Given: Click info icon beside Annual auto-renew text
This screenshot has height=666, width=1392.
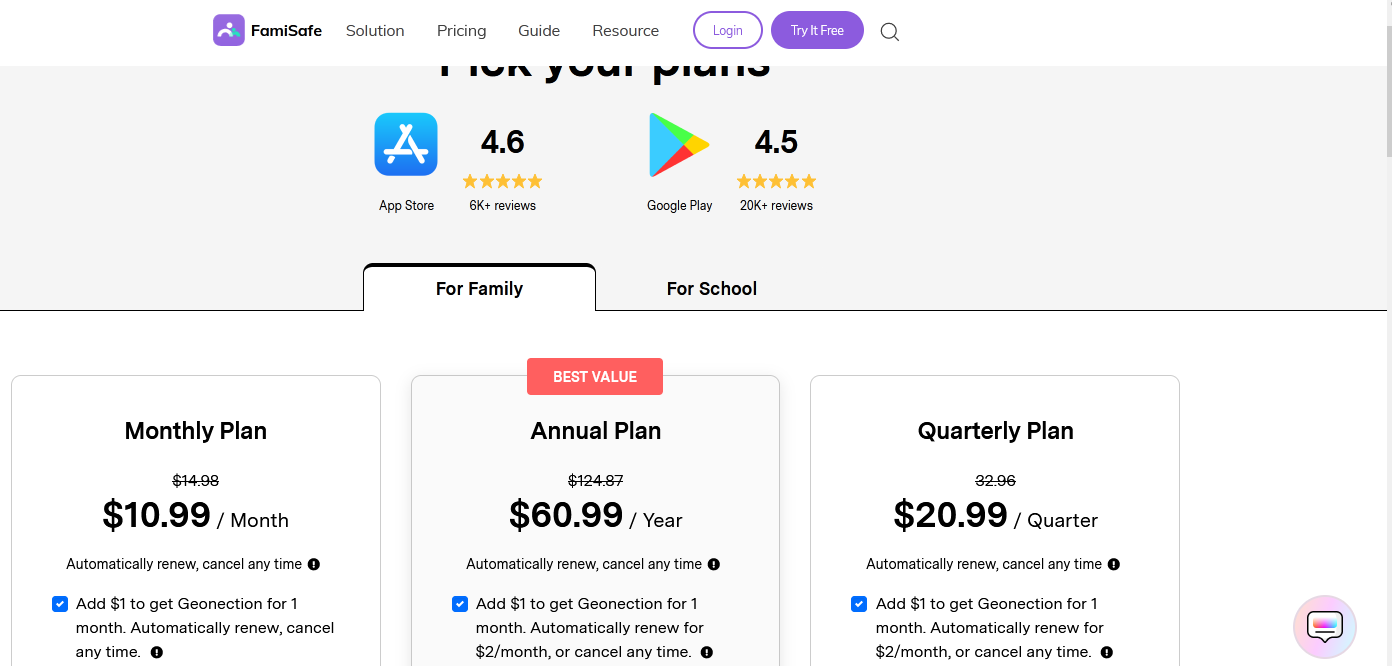Looking at the screenshot, I should point(714,564).
